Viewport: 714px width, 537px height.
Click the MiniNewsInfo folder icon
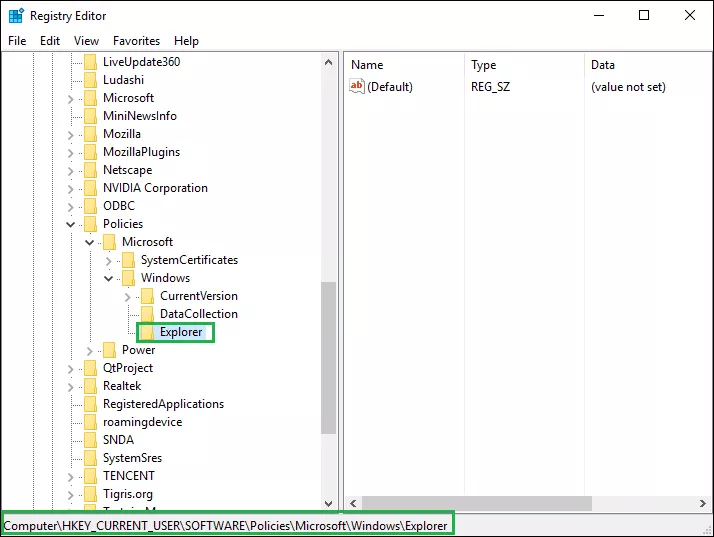tap(91, 116)
